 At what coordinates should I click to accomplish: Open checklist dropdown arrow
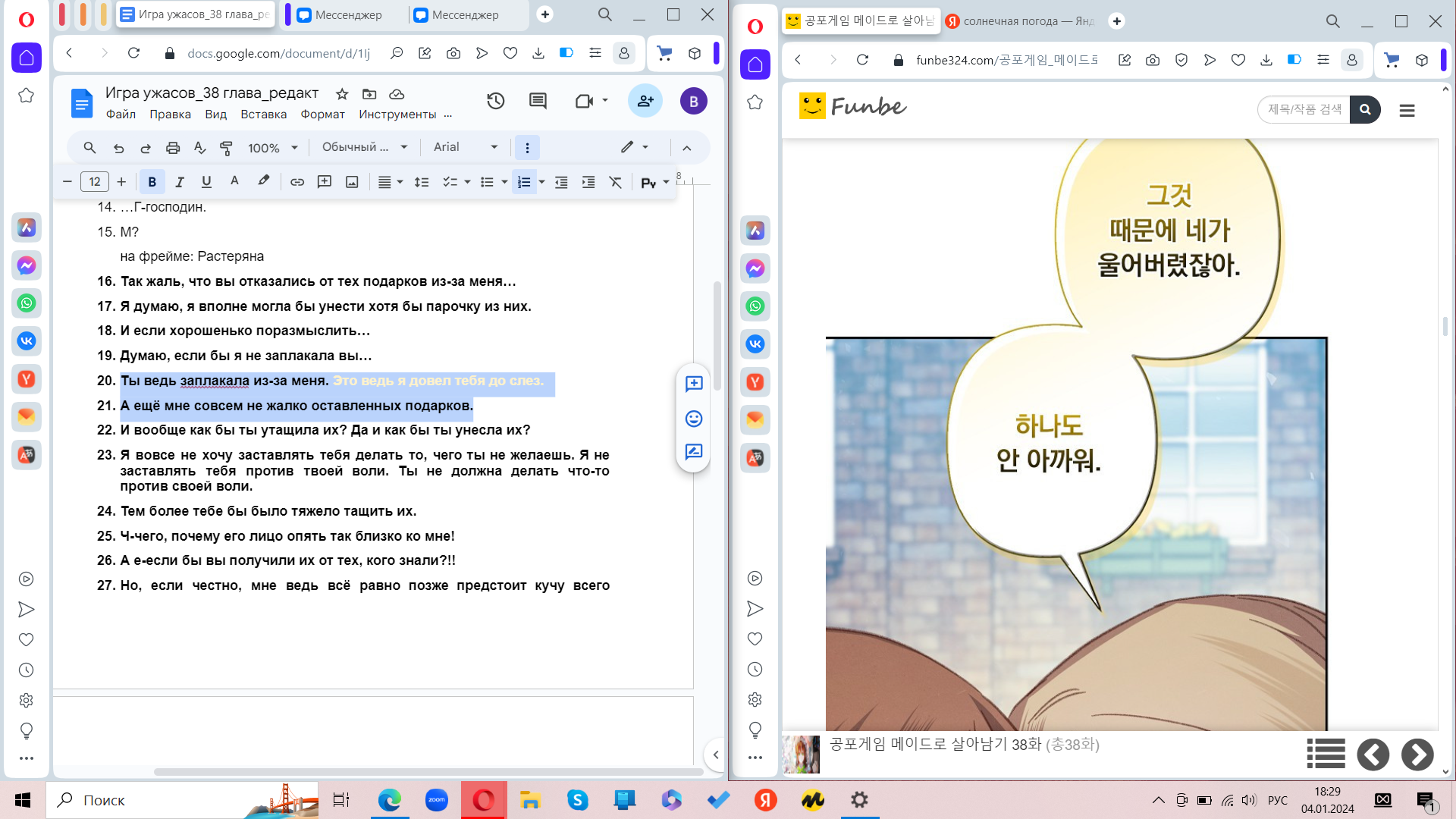point(467,182)
